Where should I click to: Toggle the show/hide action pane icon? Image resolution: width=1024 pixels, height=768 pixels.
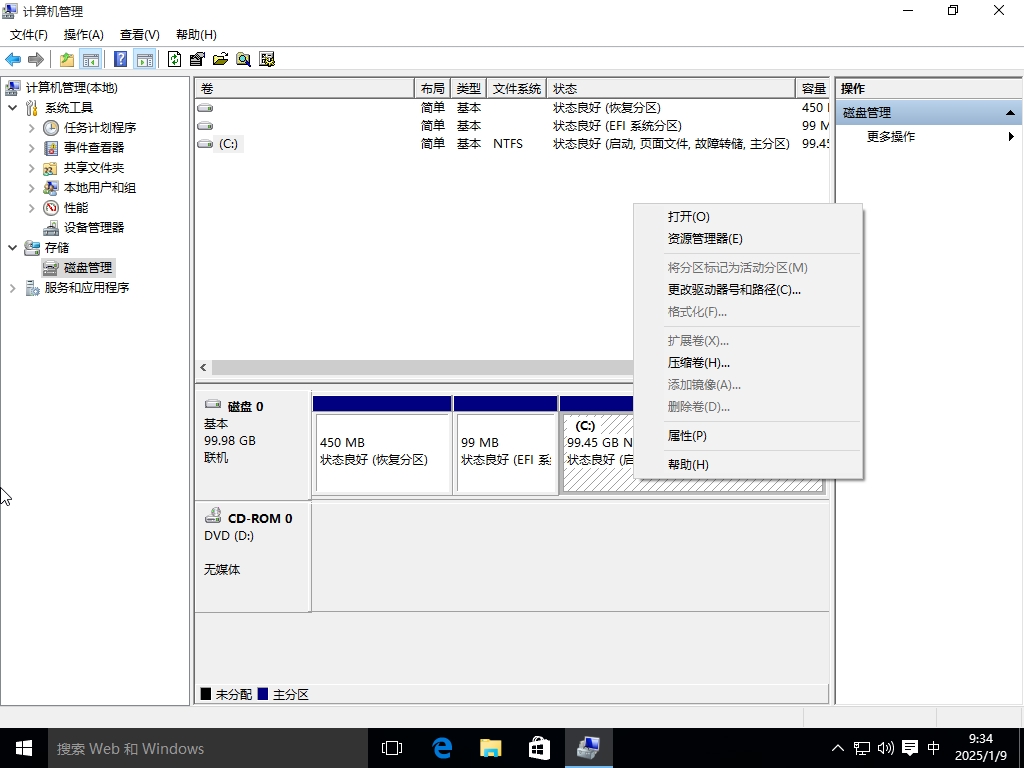tap(144, 59)
